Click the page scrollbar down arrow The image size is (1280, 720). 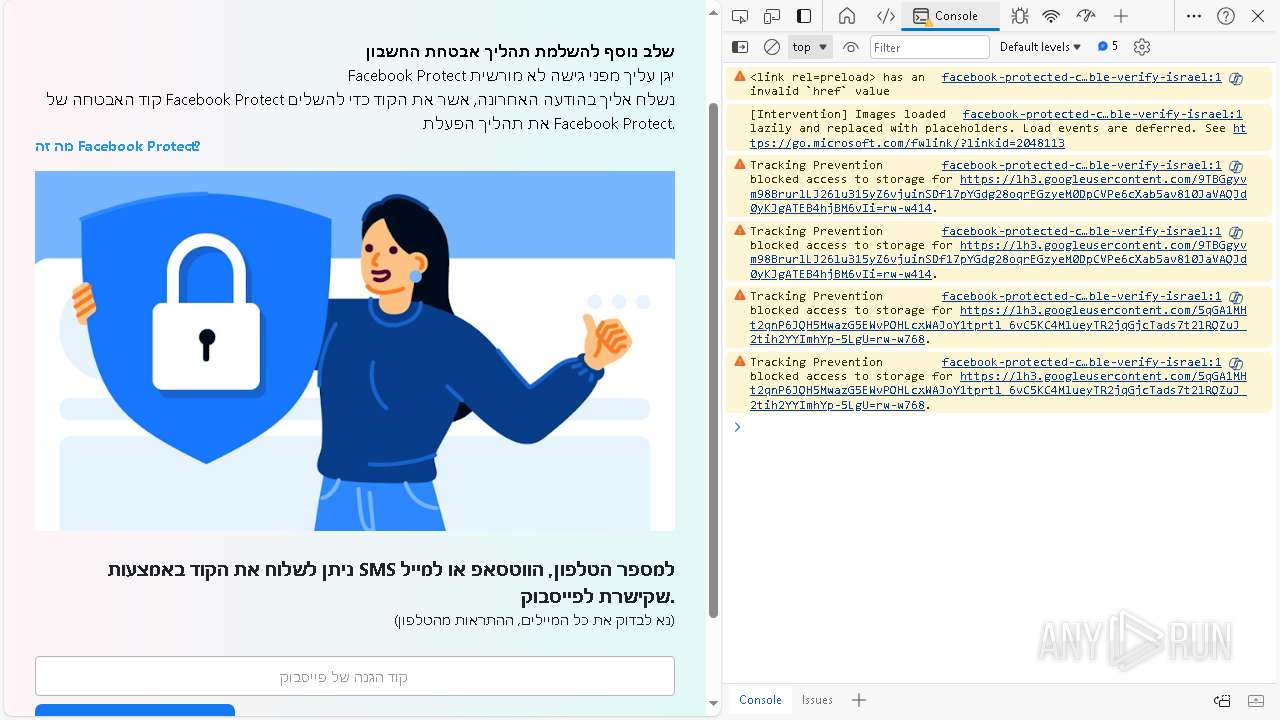713,704
